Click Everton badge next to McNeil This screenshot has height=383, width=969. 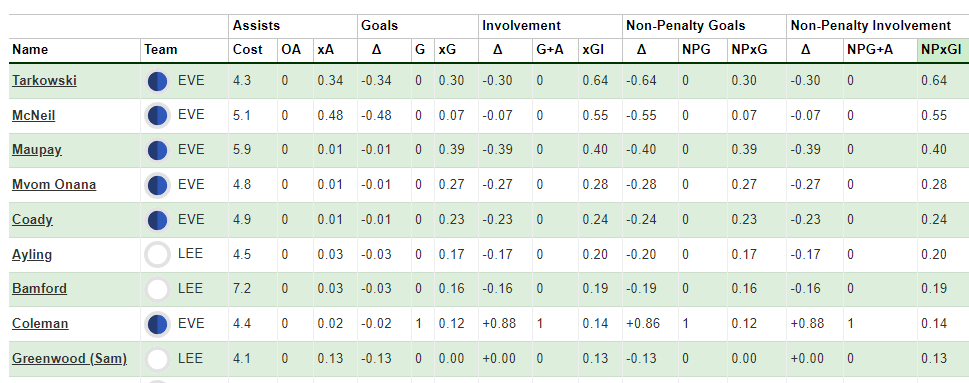158,116
